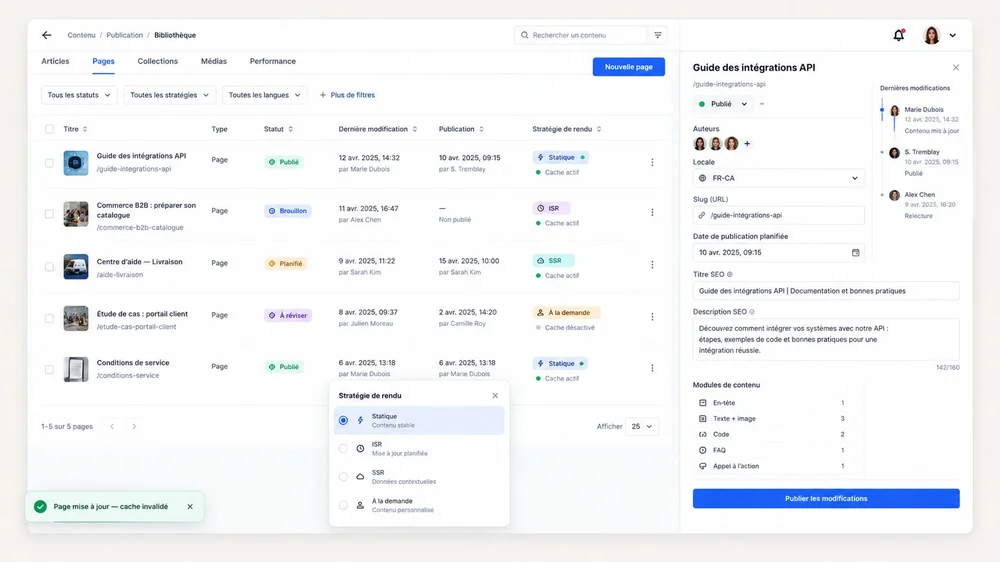Sort by Publication column
Viewport: 1000px width, 562px height.
point(482,129)
